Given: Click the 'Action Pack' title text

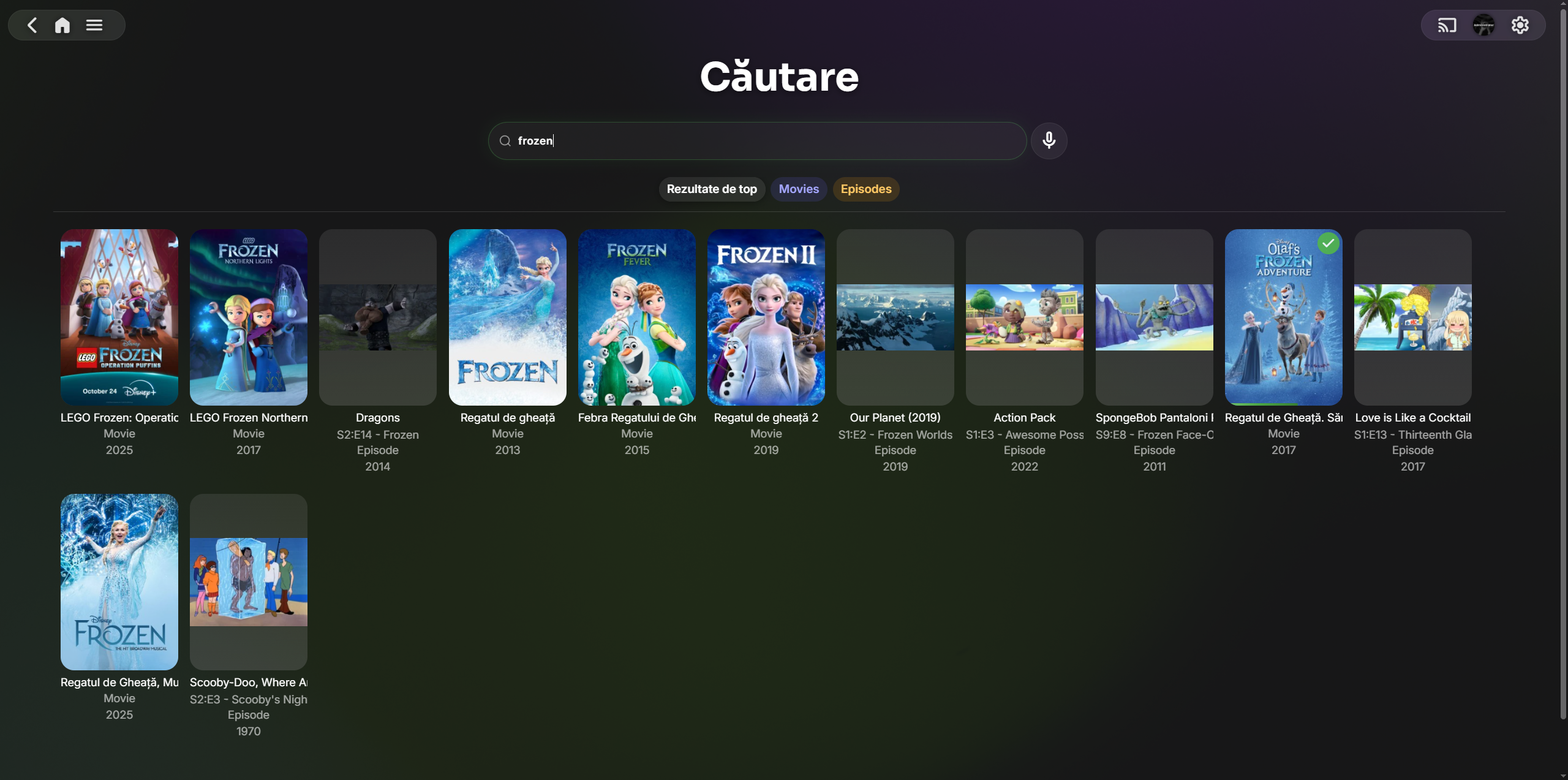Looking at the screenshot, I should coord(1025,418).
